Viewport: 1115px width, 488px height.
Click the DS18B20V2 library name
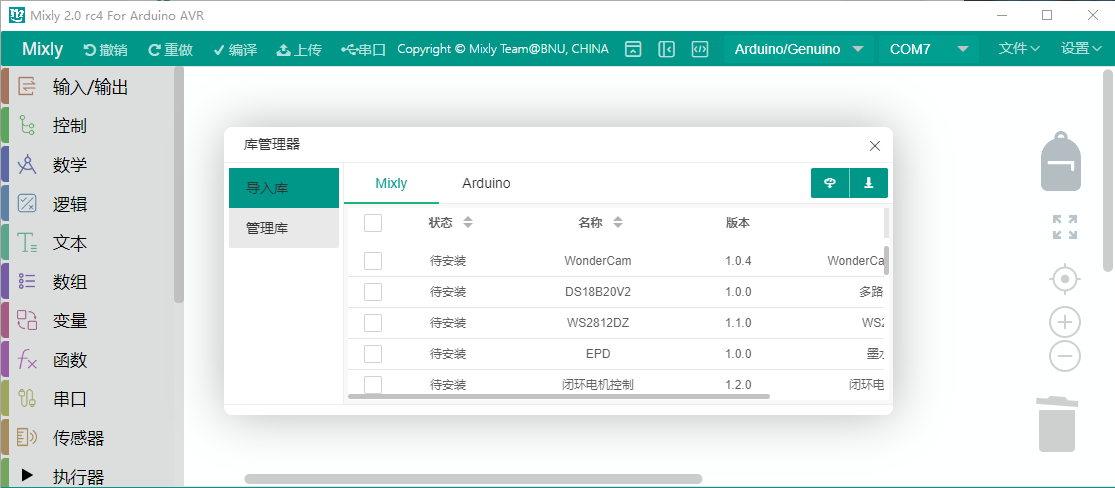coord(597,292)
